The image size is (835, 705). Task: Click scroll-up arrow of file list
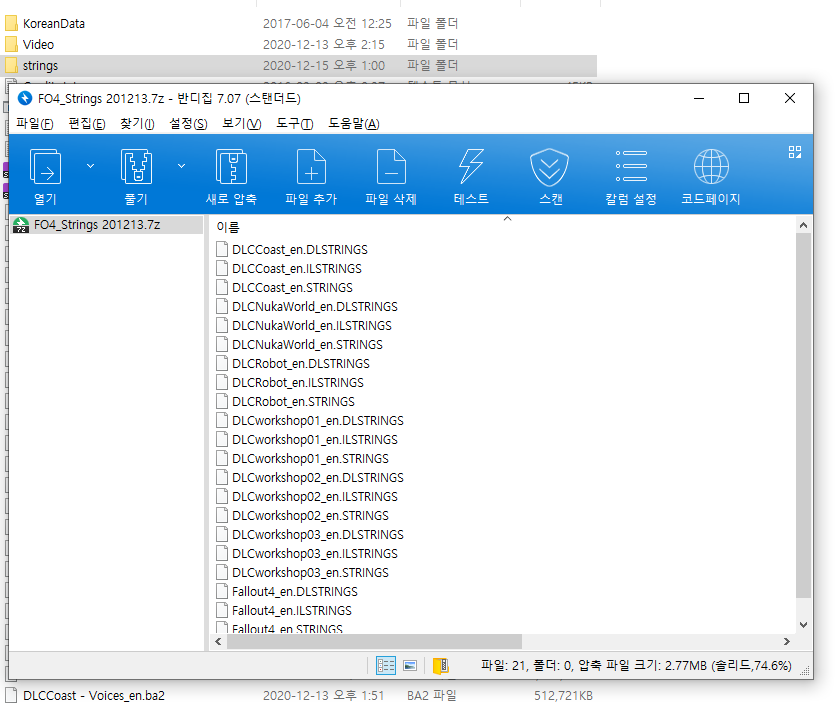point(803,225)
